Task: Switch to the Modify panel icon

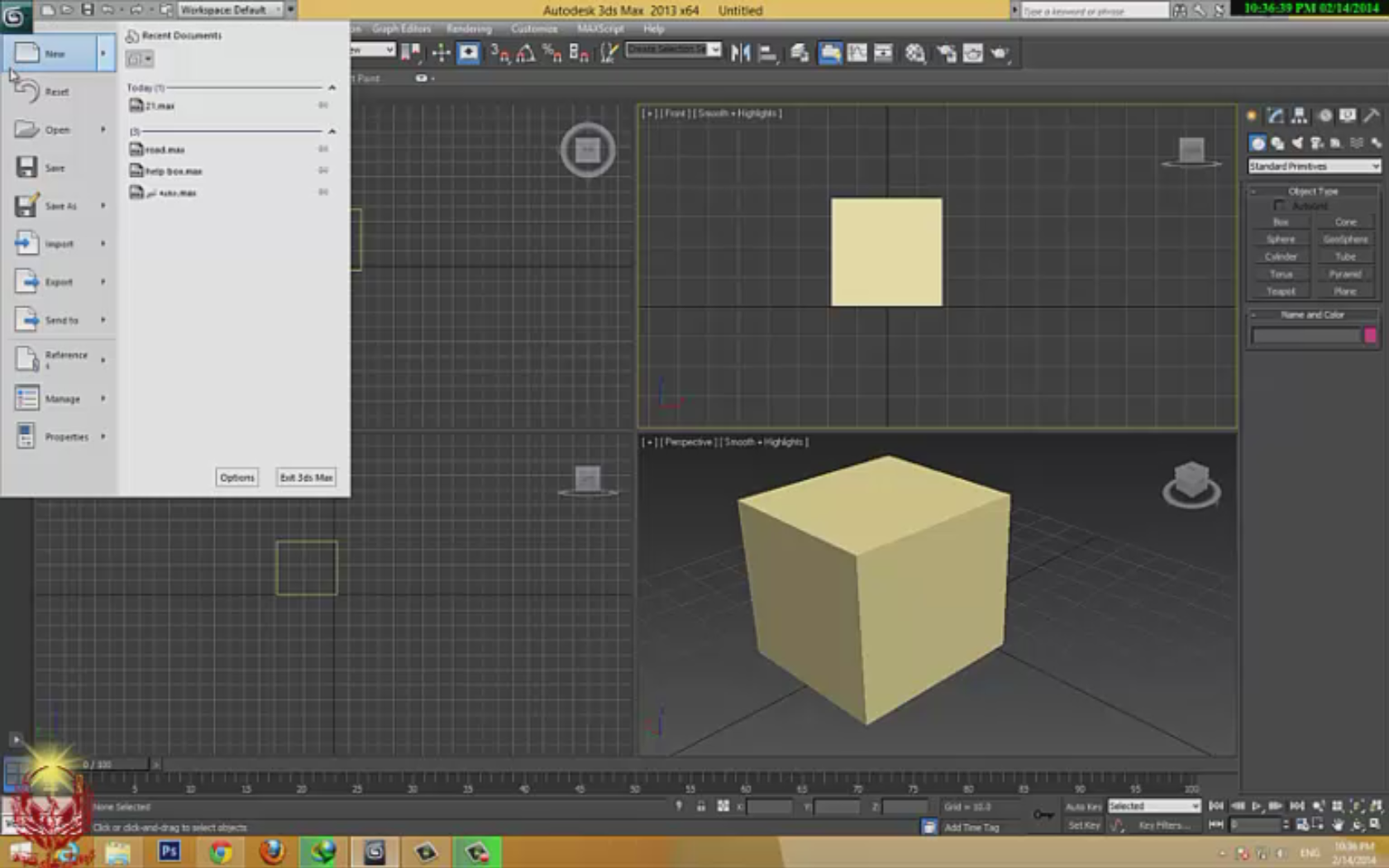Action: 1276,116
